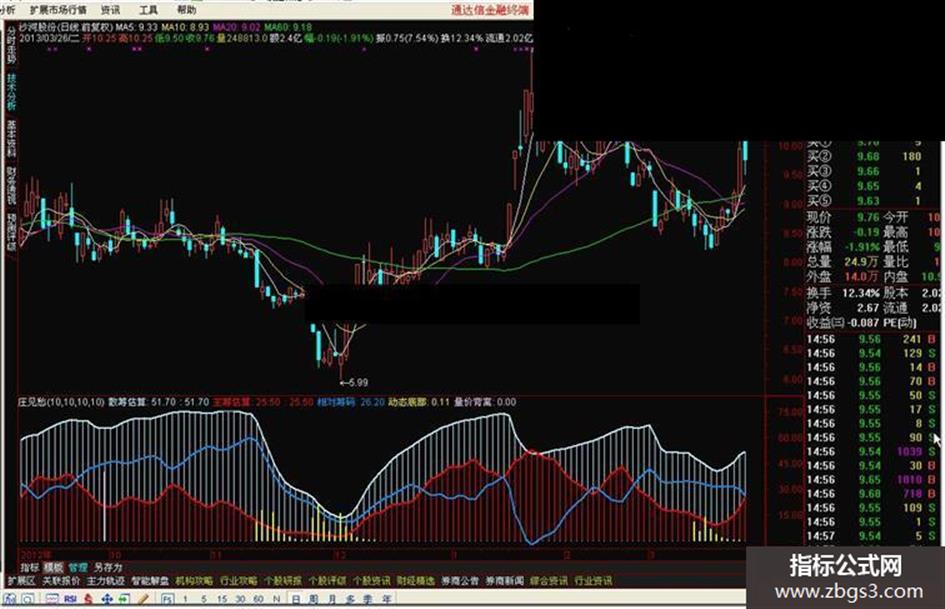Select the 多 multi-day period button
Screen dimensions: 945x609
coord(350,599)
